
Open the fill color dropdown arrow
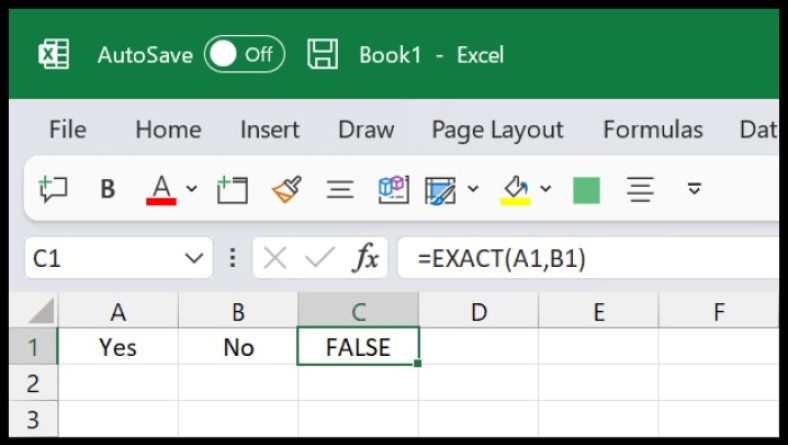pyautogui.click(x=546, y=189)
